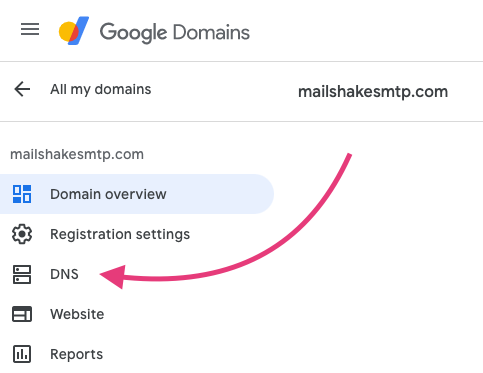Click the Reports bar chart icon
Viewport: 483px width, 373px height.
tap(22, 354)
